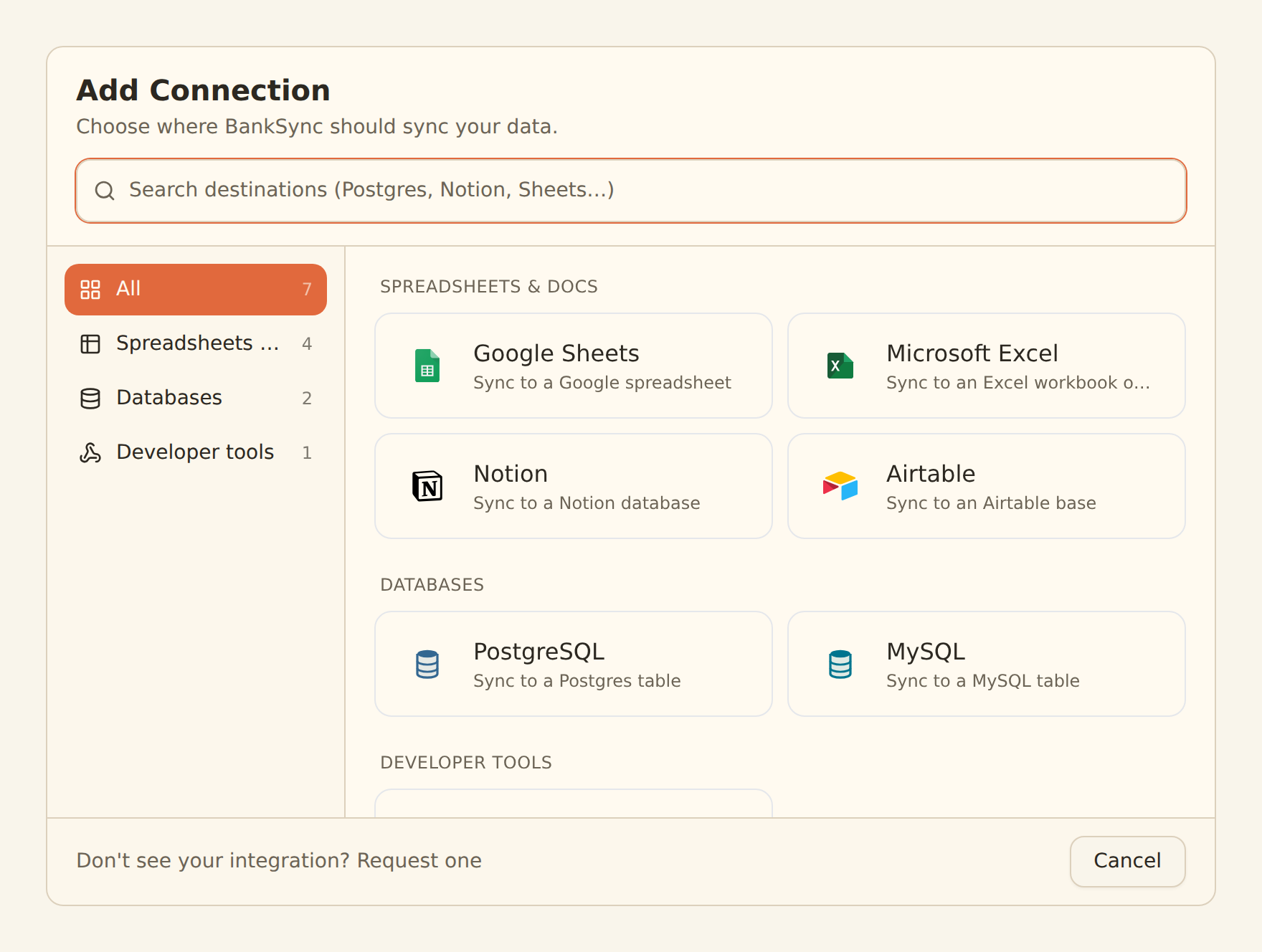
Task: Click 'Sync to an Airtable base' text
Action: pos(991,503)
